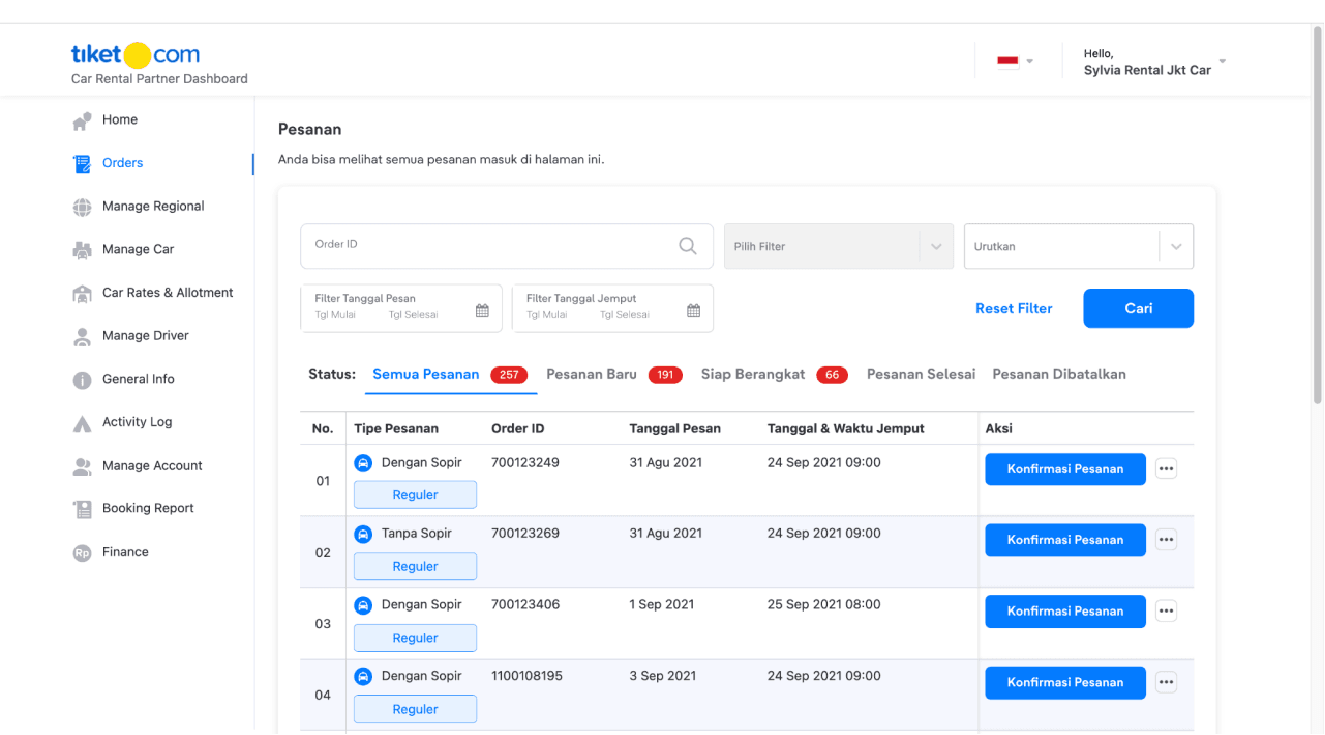Open the Filter Tanggal Pesan calendar
The image size is (1325, 735).
coord(482,310)
